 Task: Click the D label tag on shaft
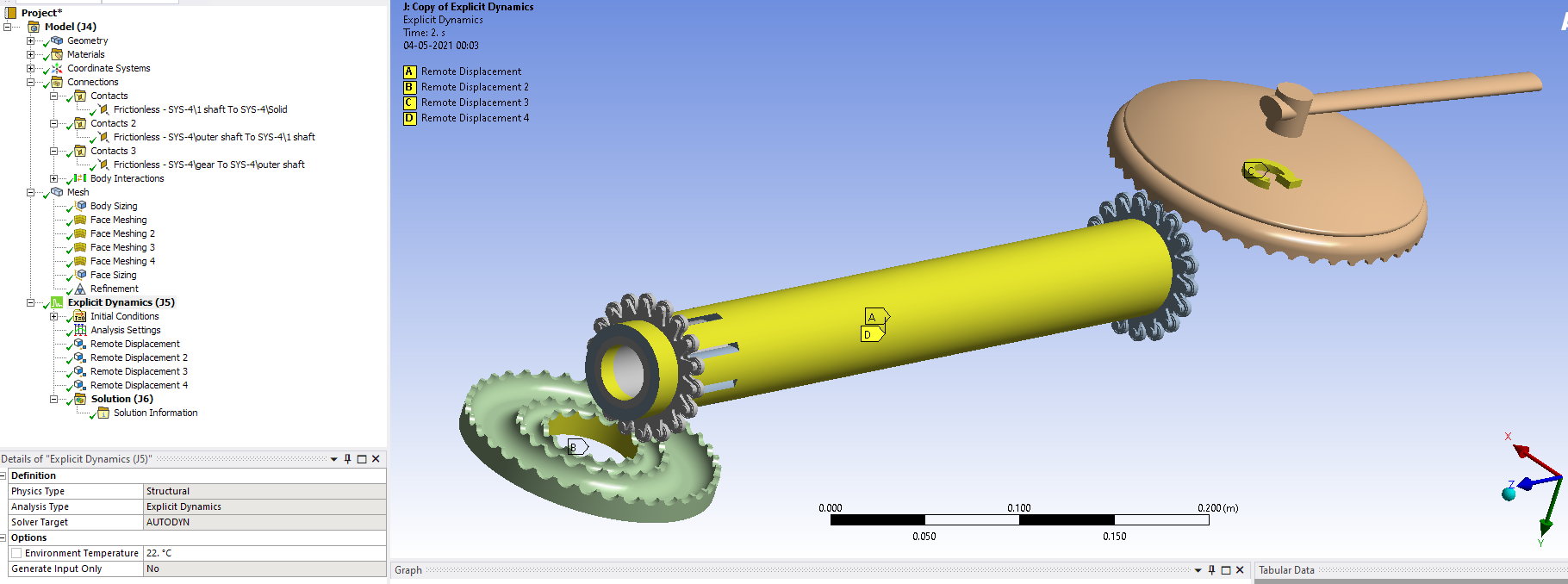click(x=872, y=333)
